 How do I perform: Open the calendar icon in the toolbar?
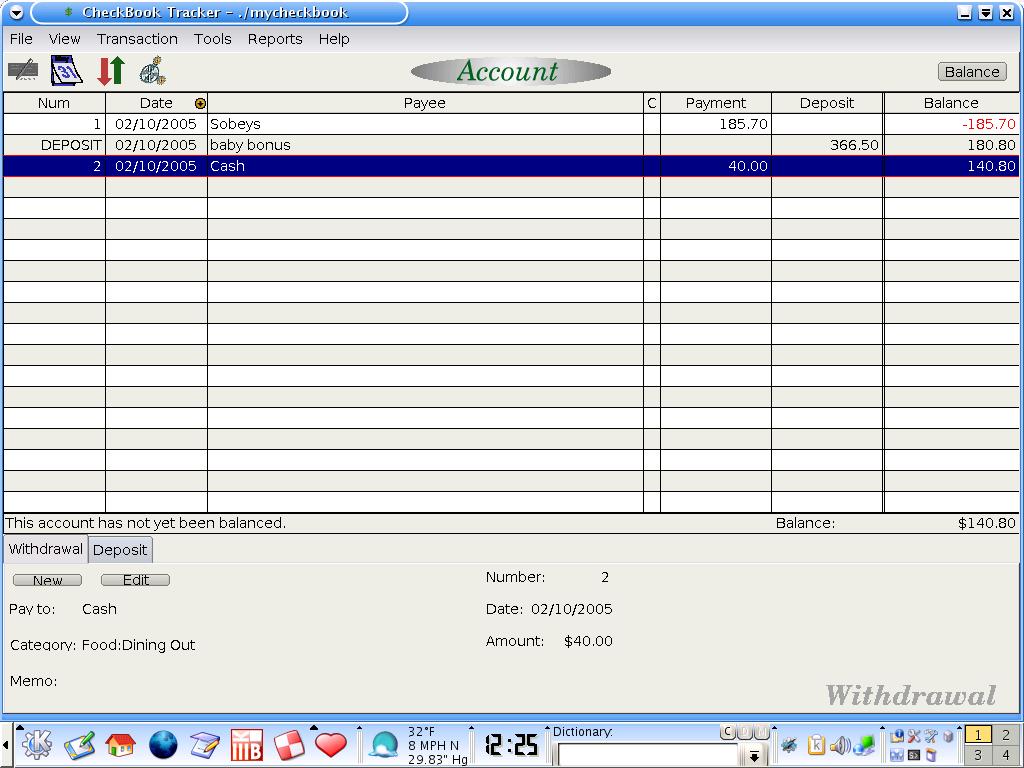point(66,71)
